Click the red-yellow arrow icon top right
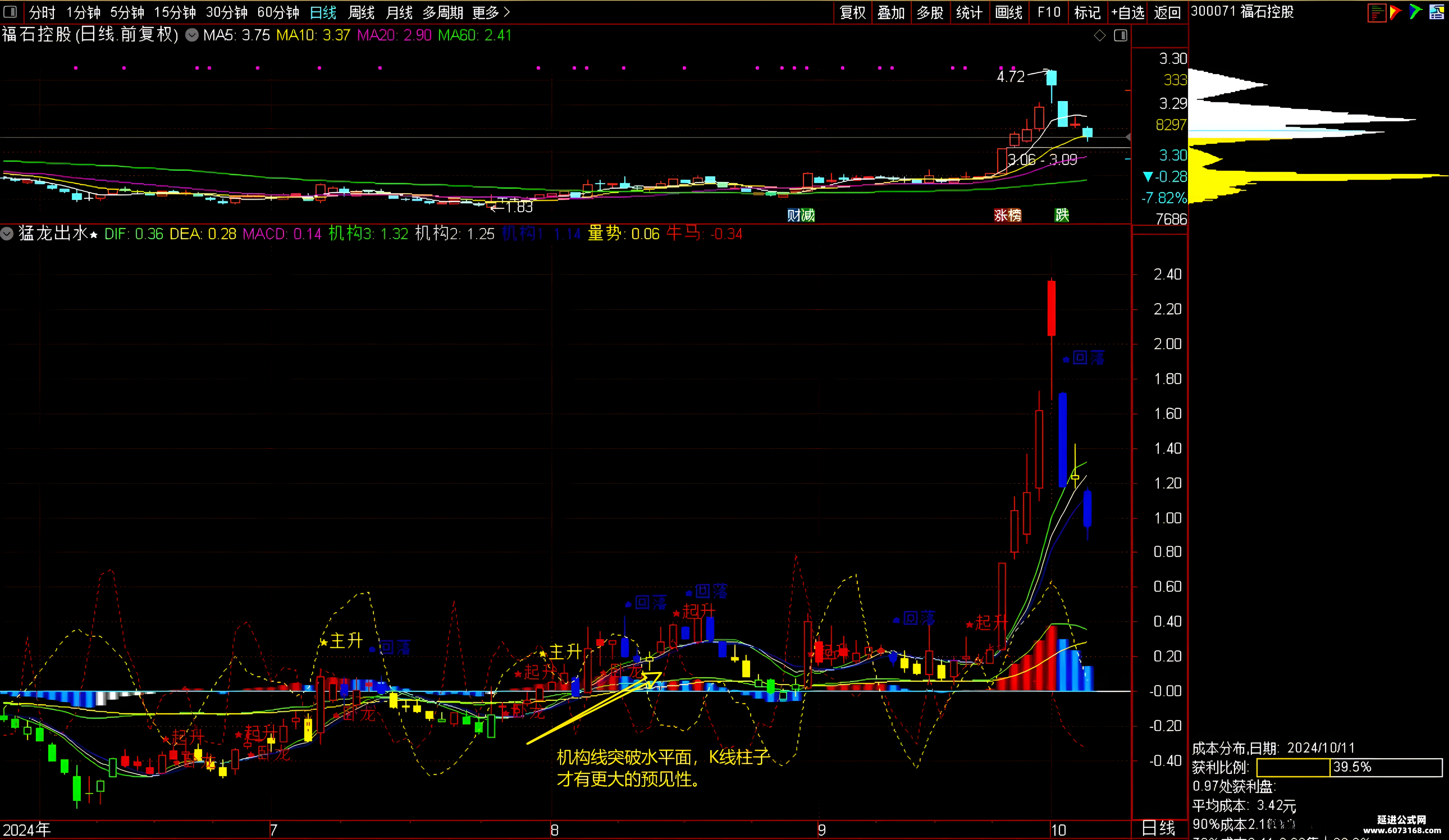Image resolution: width=1449 pixels, height=840 pixels. tap(1396, 12)
